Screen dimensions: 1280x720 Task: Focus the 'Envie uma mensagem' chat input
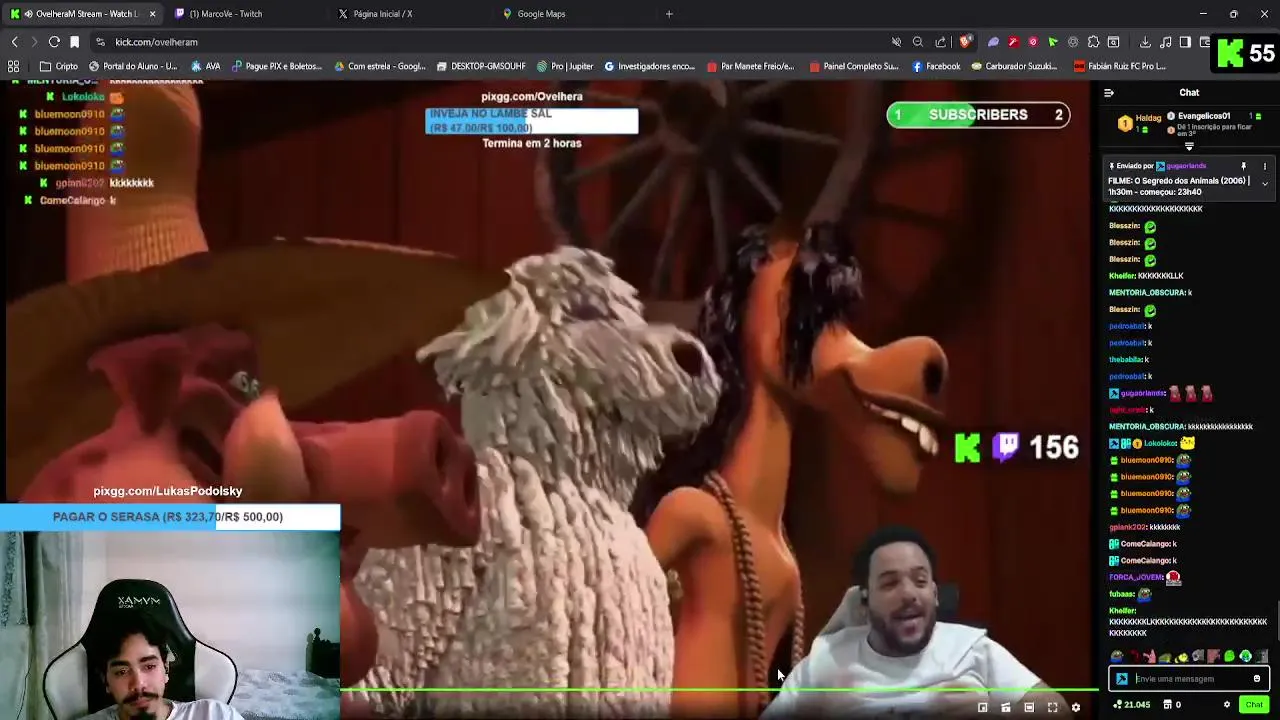pyautogui.click(x=1190, y=679)
